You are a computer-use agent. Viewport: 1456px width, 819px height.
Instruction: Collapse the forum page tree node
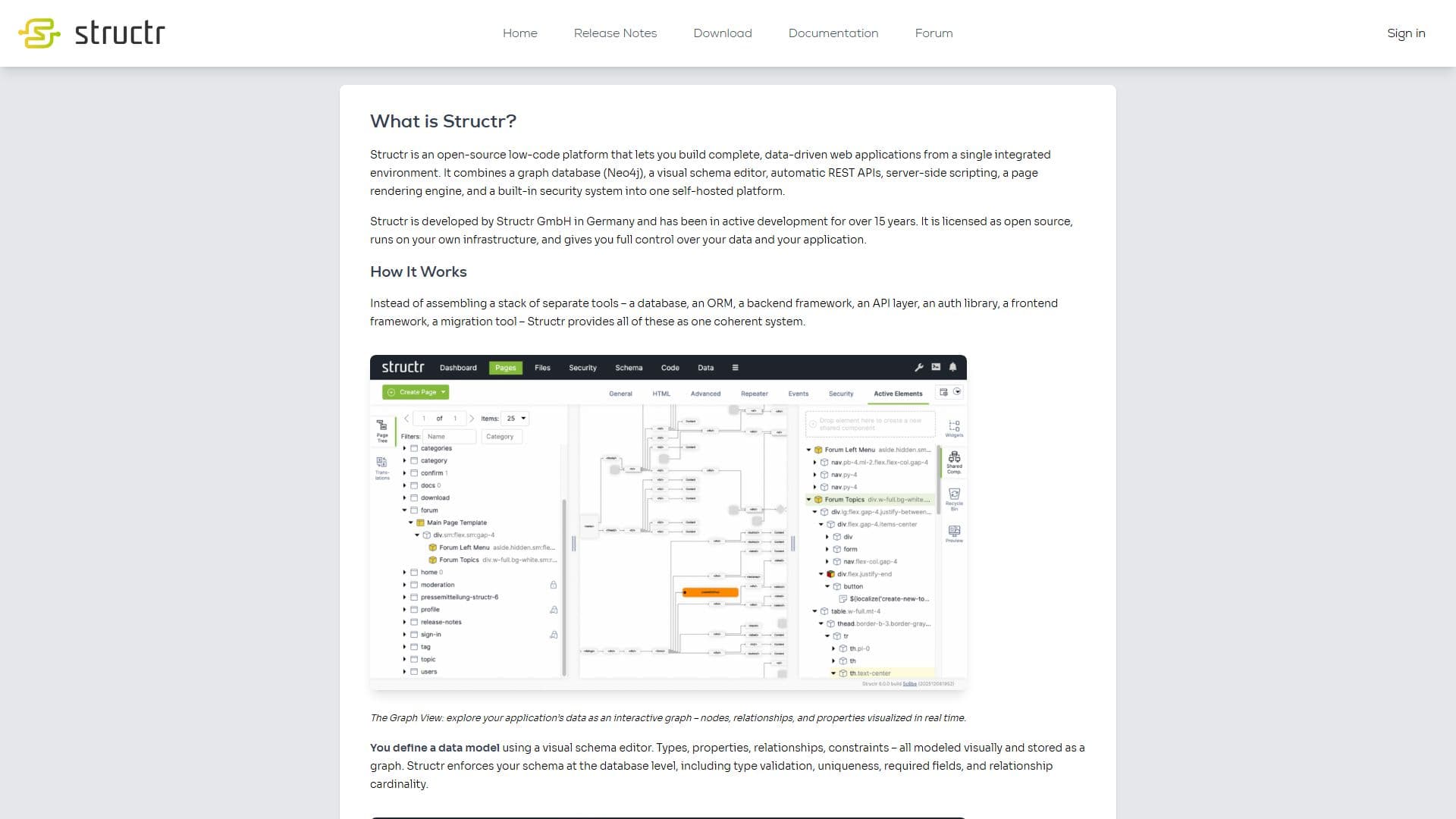point(404,510)
